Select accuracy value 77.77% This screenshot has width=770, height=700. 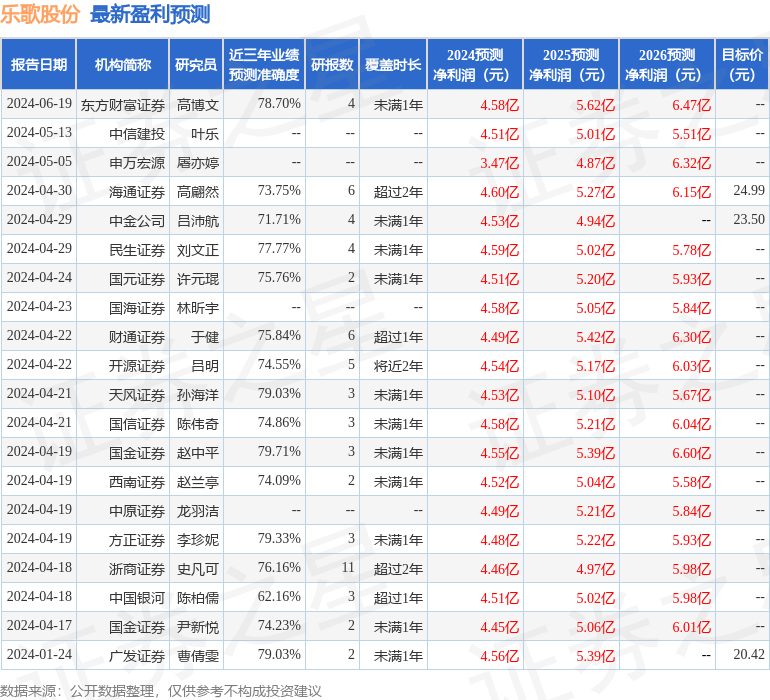(x=279, y=249)
